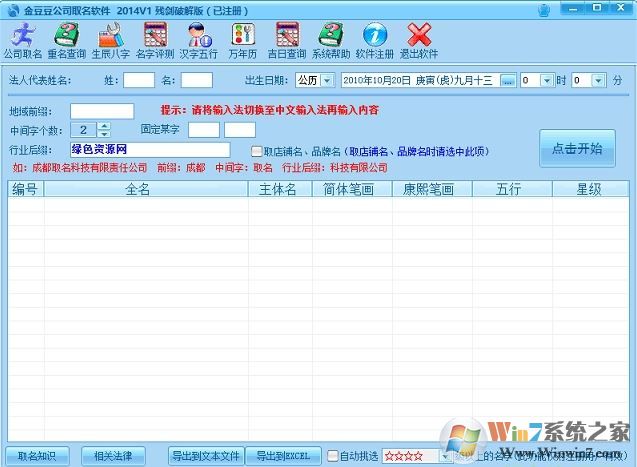Click the first 固定某字 input box
Screen dimensions: 637x467
(204, 130)
